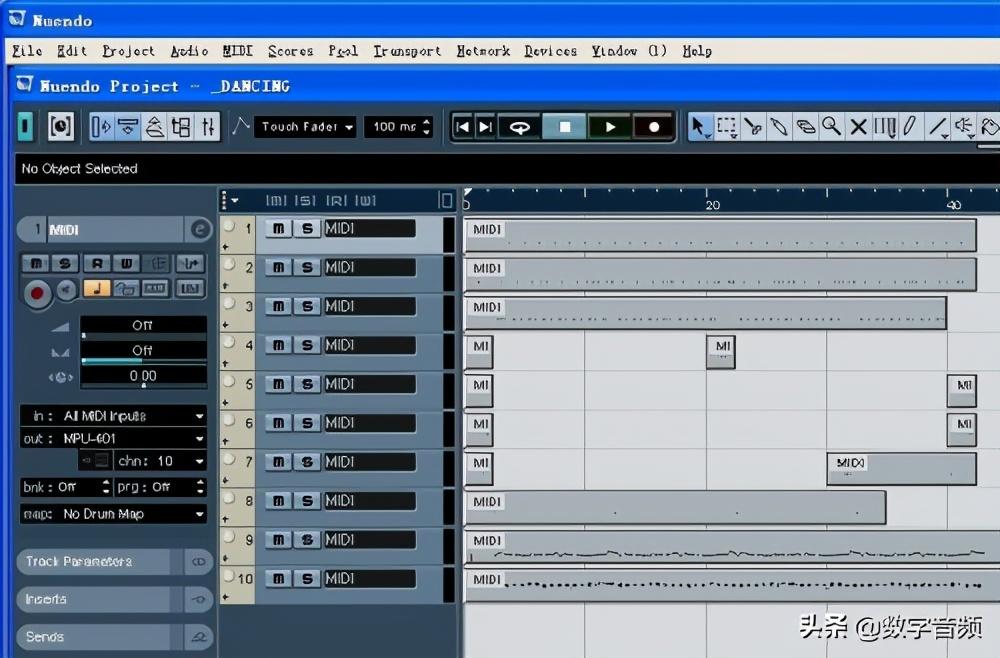Open the Transport menu
Image resolution: width=1000 pixels, height=658 pixels.
point(407,51)
